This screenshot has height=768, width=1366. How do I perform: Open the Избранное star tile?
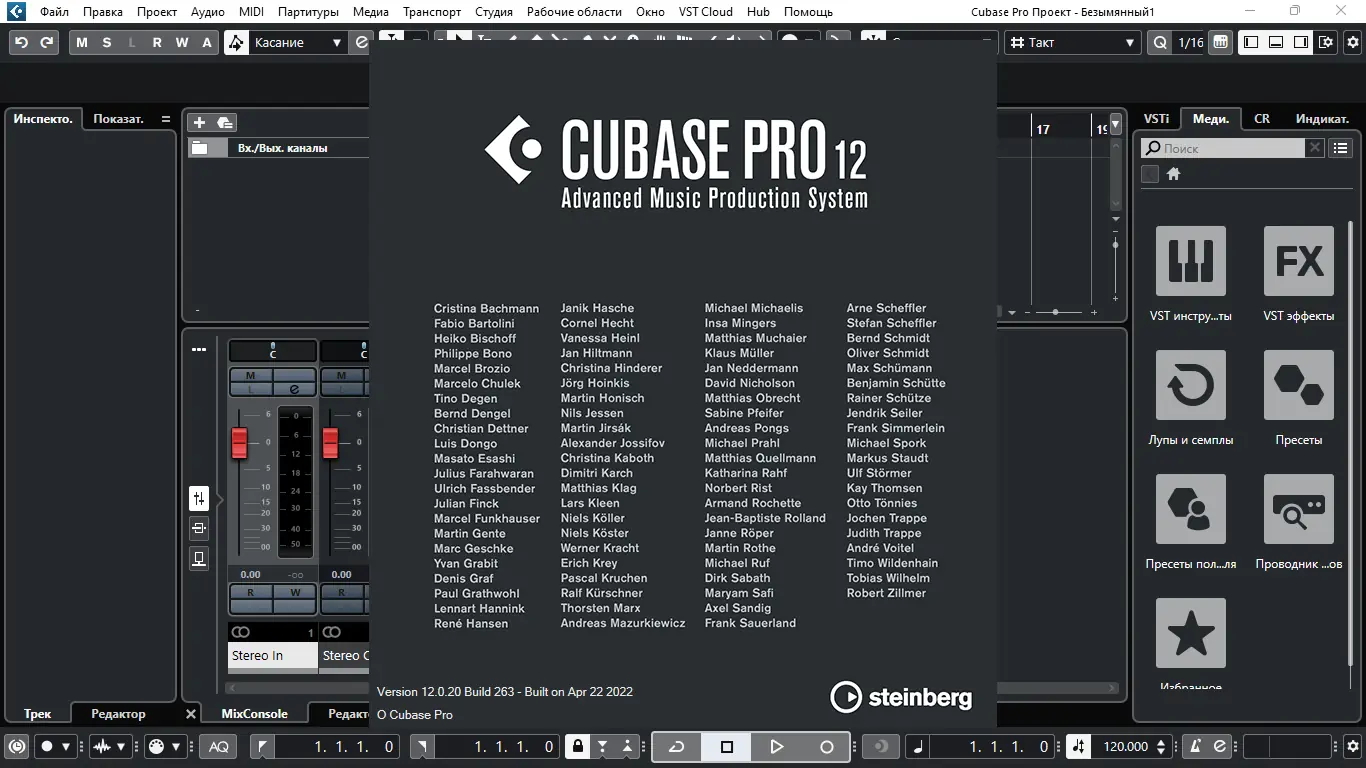(1191, 633)
